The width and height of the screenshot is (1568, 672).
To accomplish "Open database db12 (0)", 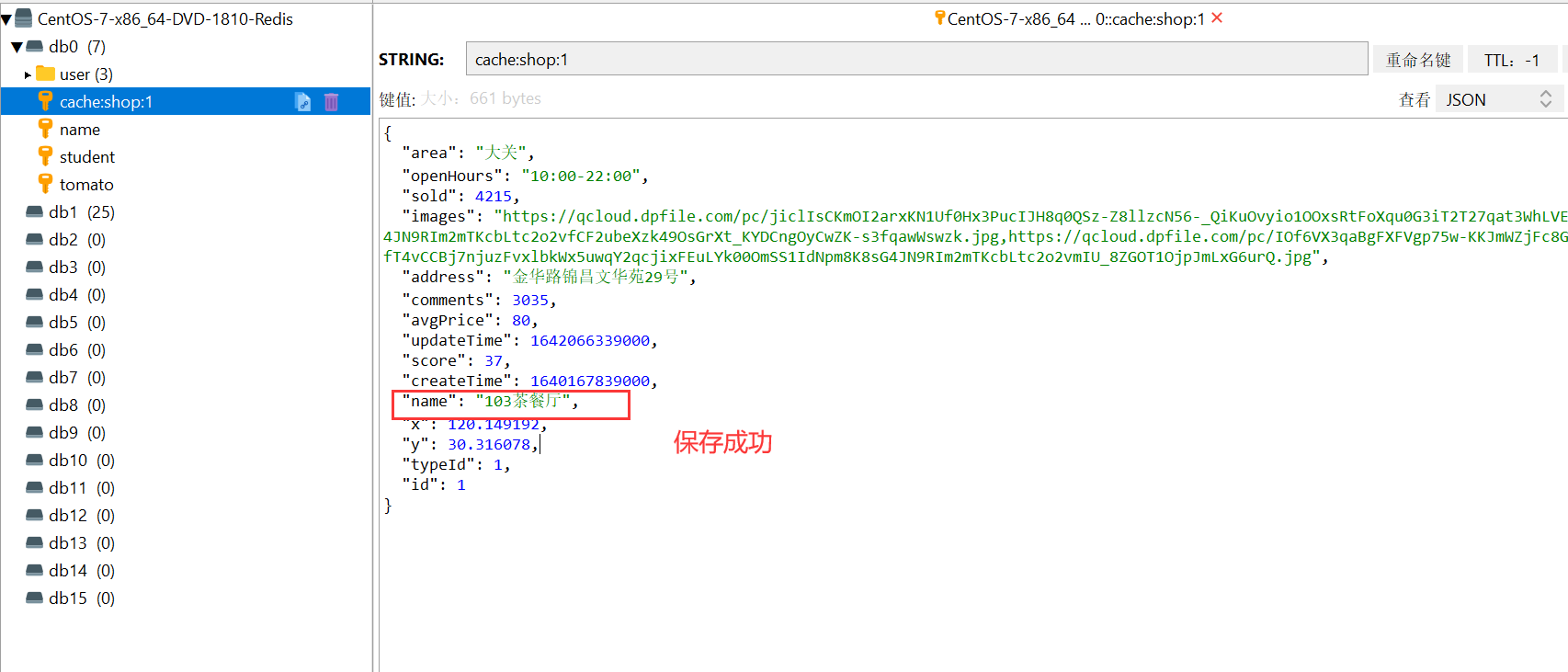I will coord(82,516).
